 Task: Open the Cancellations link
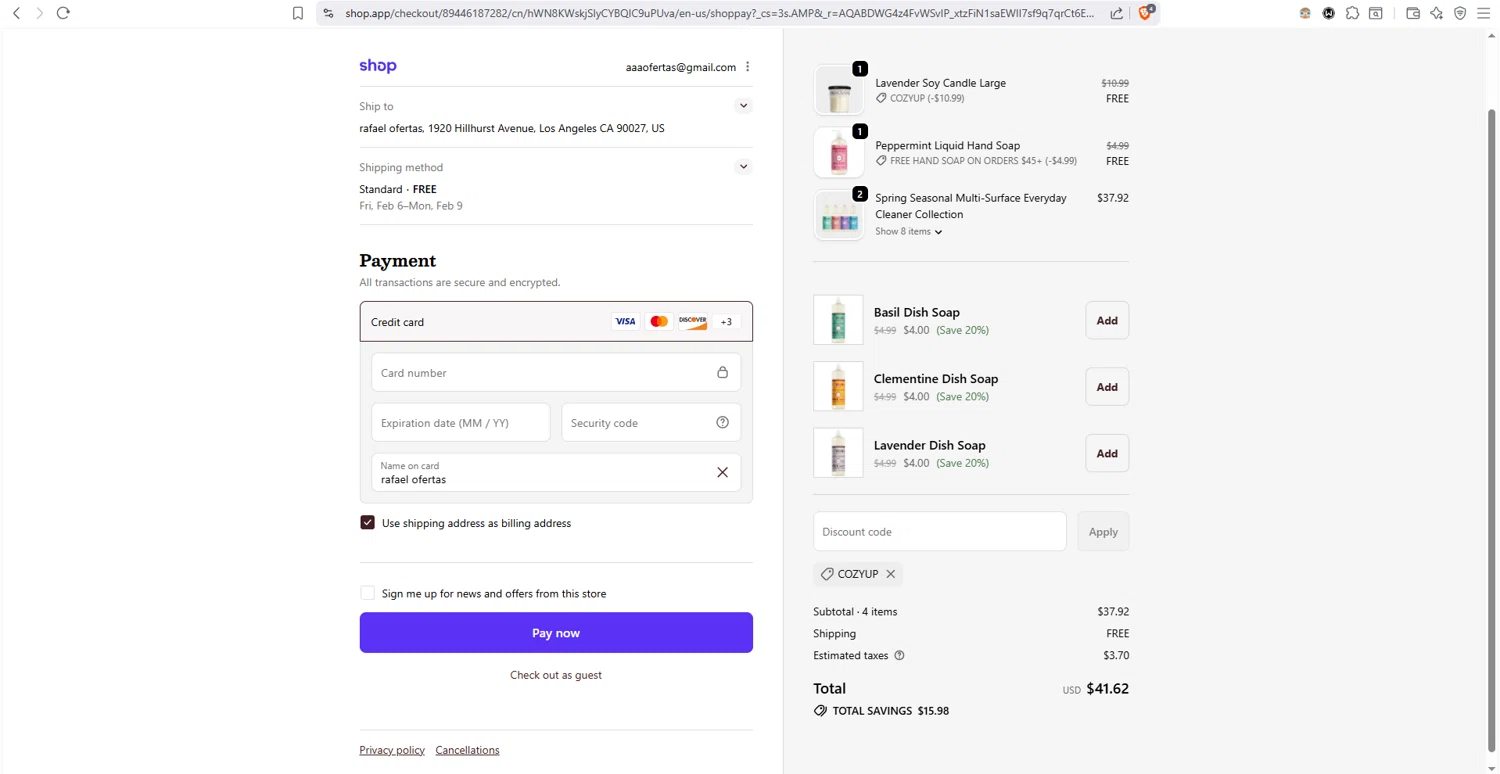click(467, 750)
